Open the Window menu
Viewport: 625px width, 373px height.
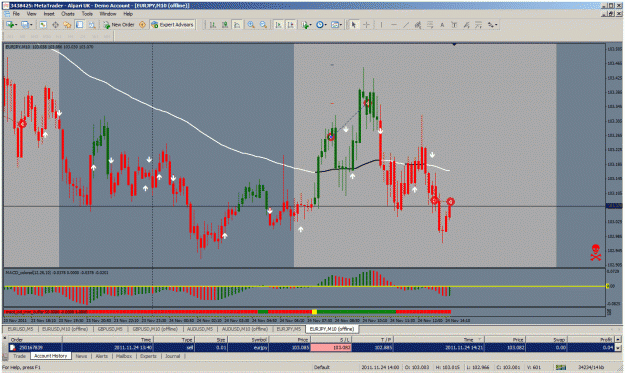[108, 14]
